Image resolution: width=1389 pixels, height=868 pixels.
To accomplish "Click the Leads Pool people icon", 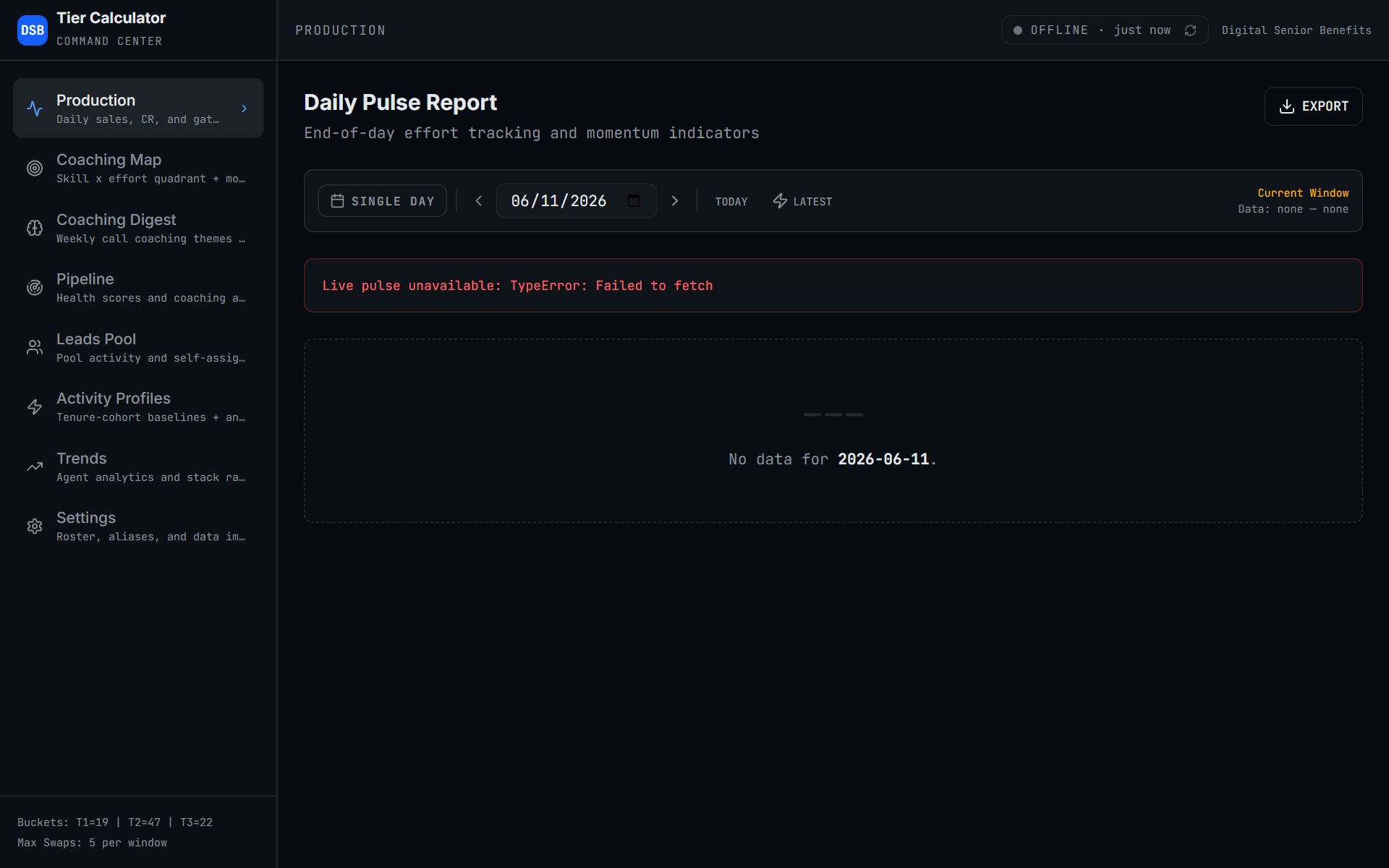I will coord(35,347).
